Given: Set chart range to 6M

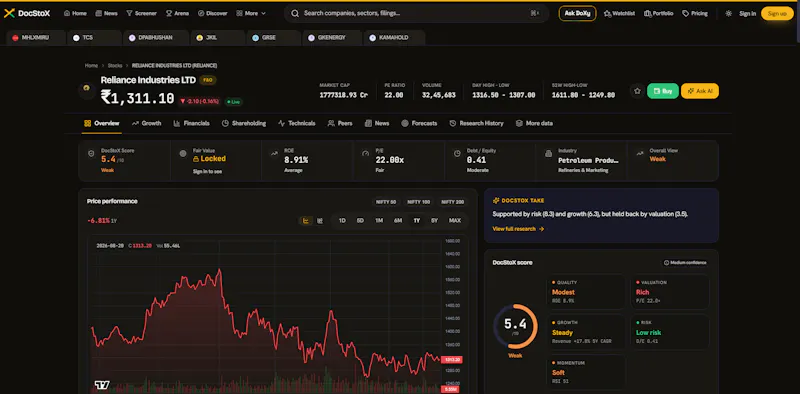Looking at the screenshot, I should pyautogui.click(x=398, y=220).
